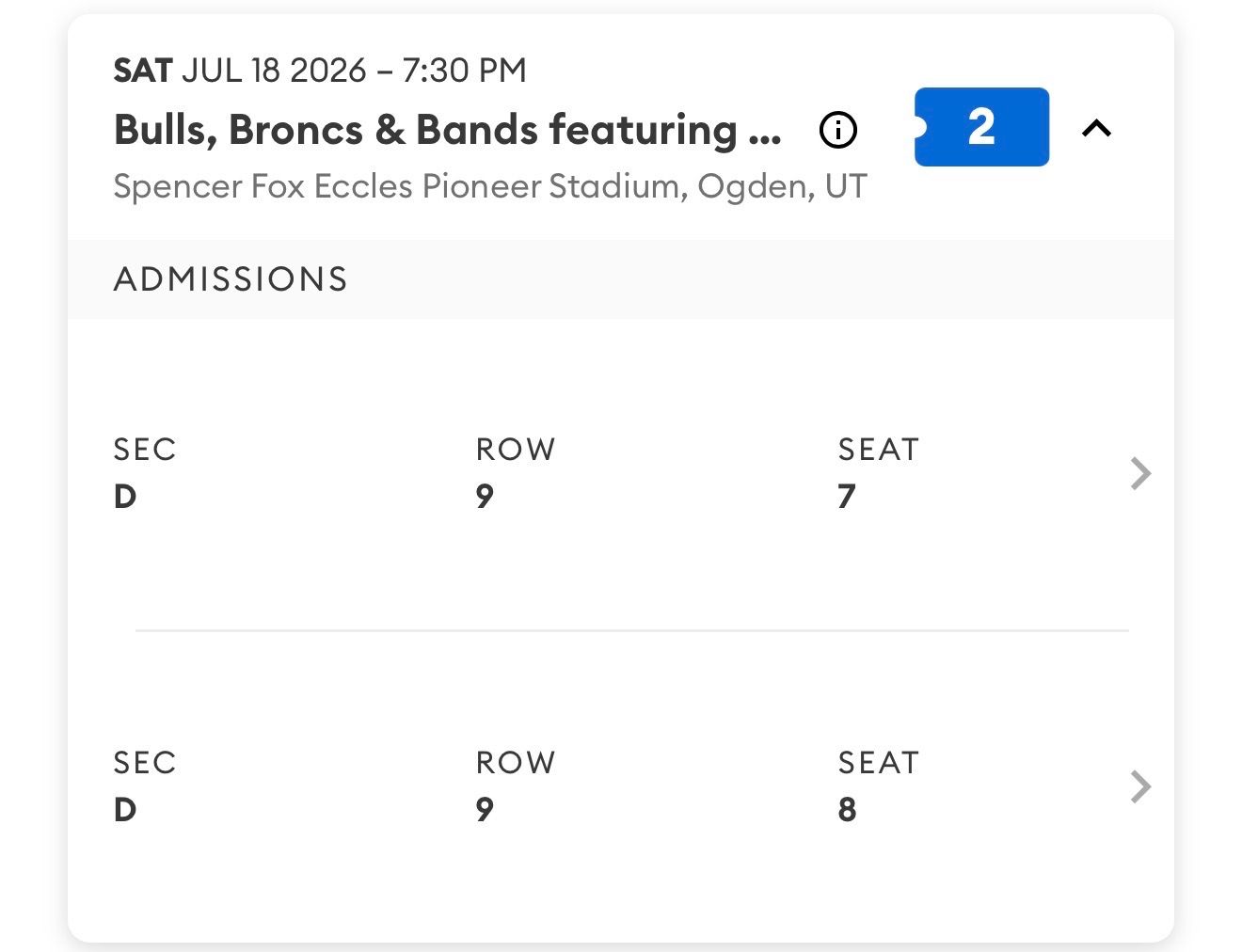This screenshot has width=1242, height=952.
Task: Collapse the event card with the up chevron
Action: pyautogui.click(x=1097, y=128)
